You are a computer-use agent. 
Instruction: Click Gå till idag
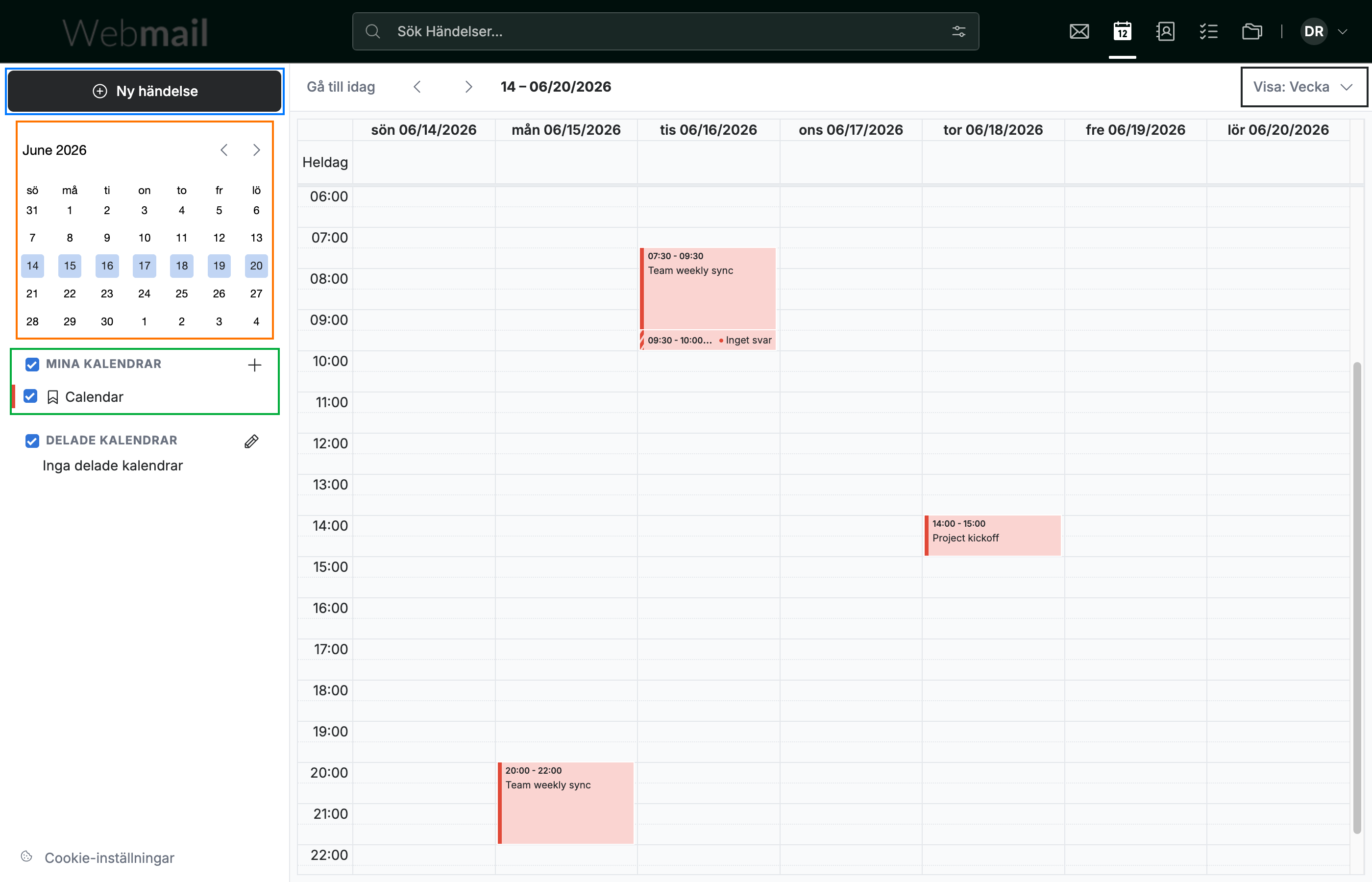(x=341, y=86)
